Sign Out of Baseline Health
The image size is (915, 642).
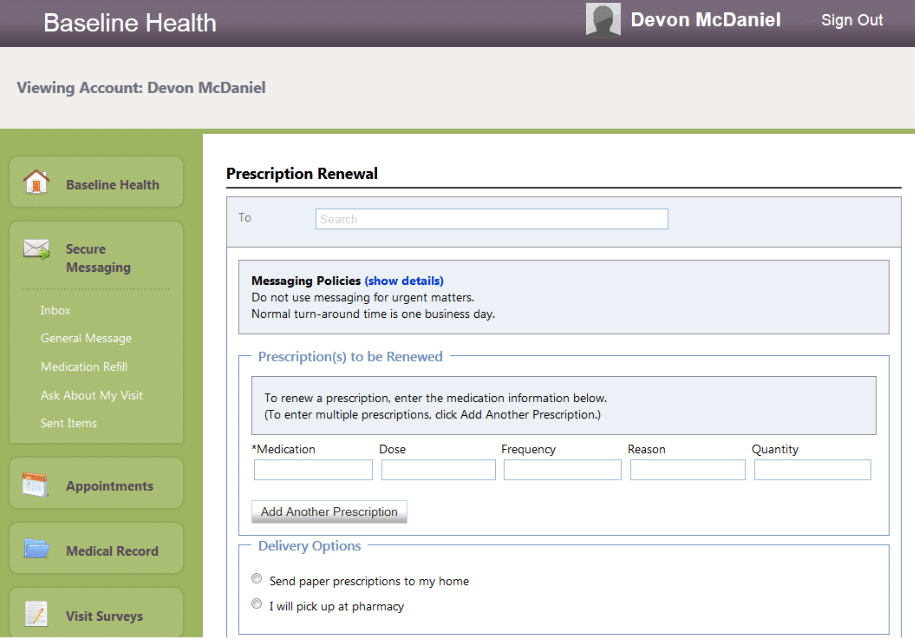pos(851,19)
